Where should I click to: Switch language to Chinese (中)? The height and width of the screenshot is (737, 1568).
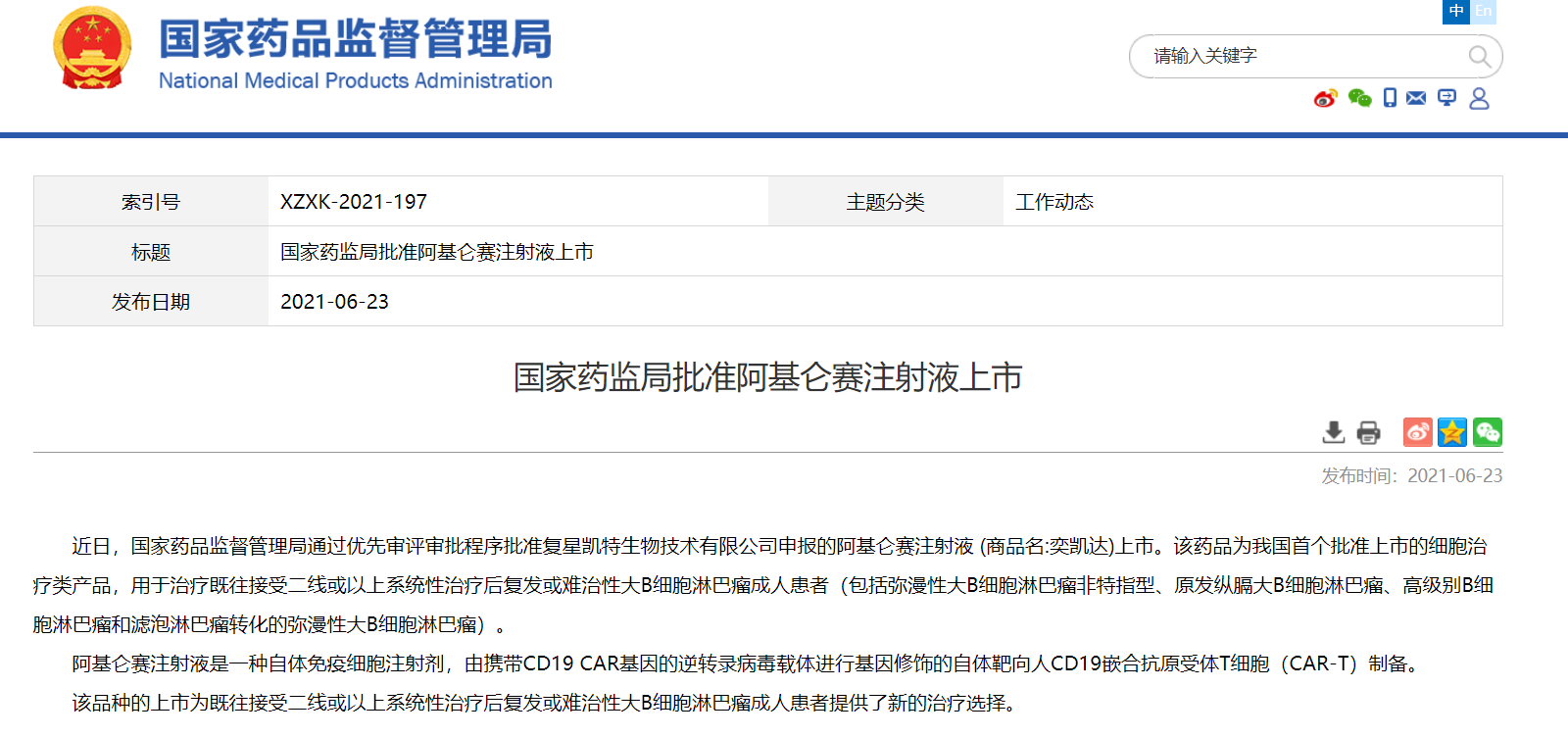coord(1456,11)
